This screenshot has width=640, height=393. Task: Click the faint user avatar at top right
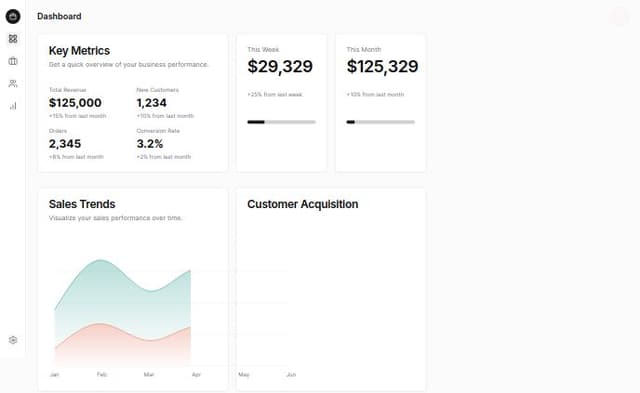[620, 16]
